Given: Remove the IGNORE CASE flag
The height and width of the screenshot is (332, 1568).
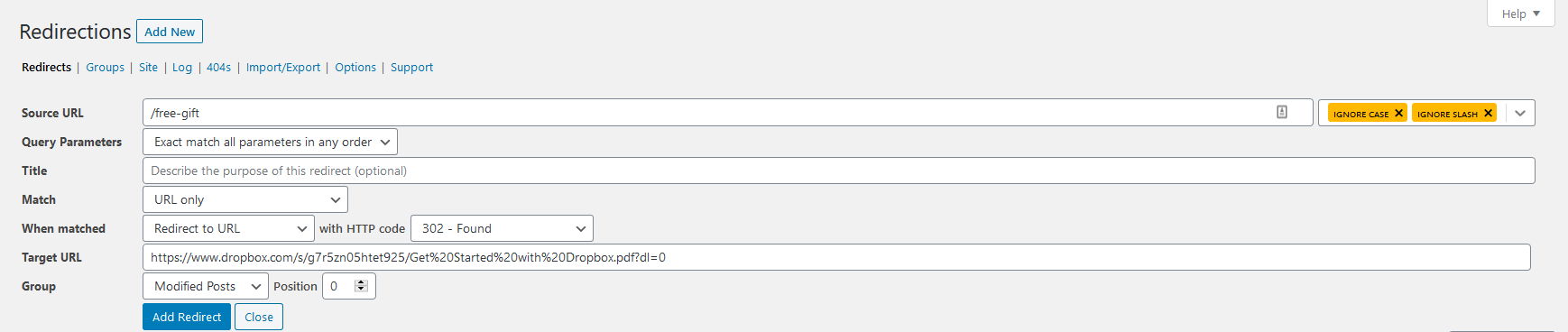Looking at the screenshot, I should pos(1398,113).
